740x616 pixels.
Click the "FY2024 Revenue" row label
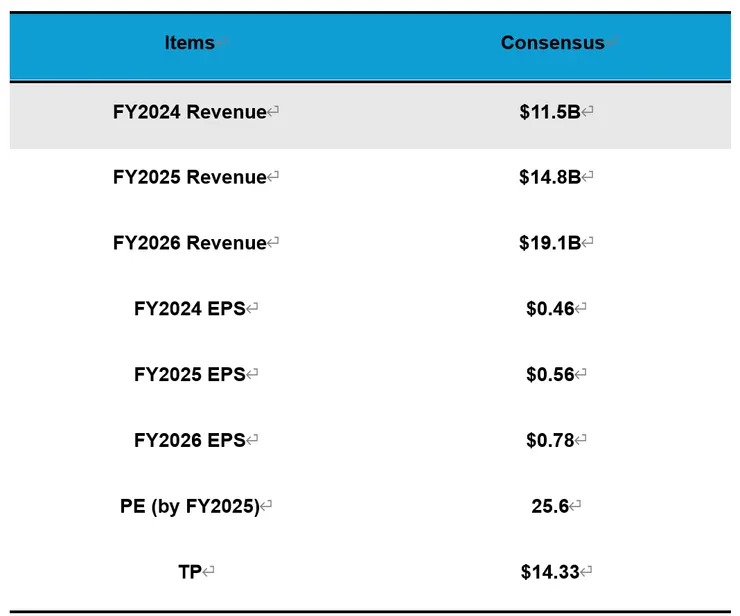[x=190, y=112]
